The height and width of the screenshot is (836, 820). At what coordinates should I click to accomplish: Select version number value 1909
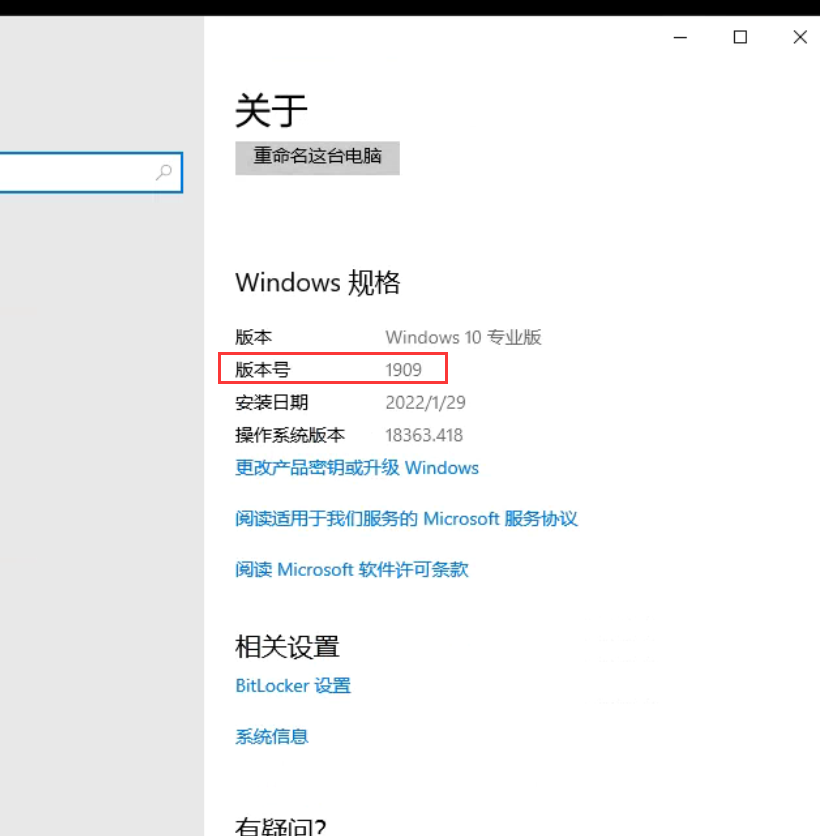click(x=404, y=369)
